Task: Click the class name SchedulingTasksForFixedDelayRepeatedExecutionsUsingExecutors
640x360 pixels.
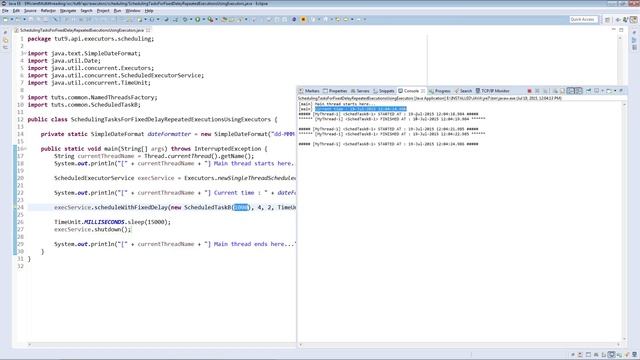Action: point(171,120)
